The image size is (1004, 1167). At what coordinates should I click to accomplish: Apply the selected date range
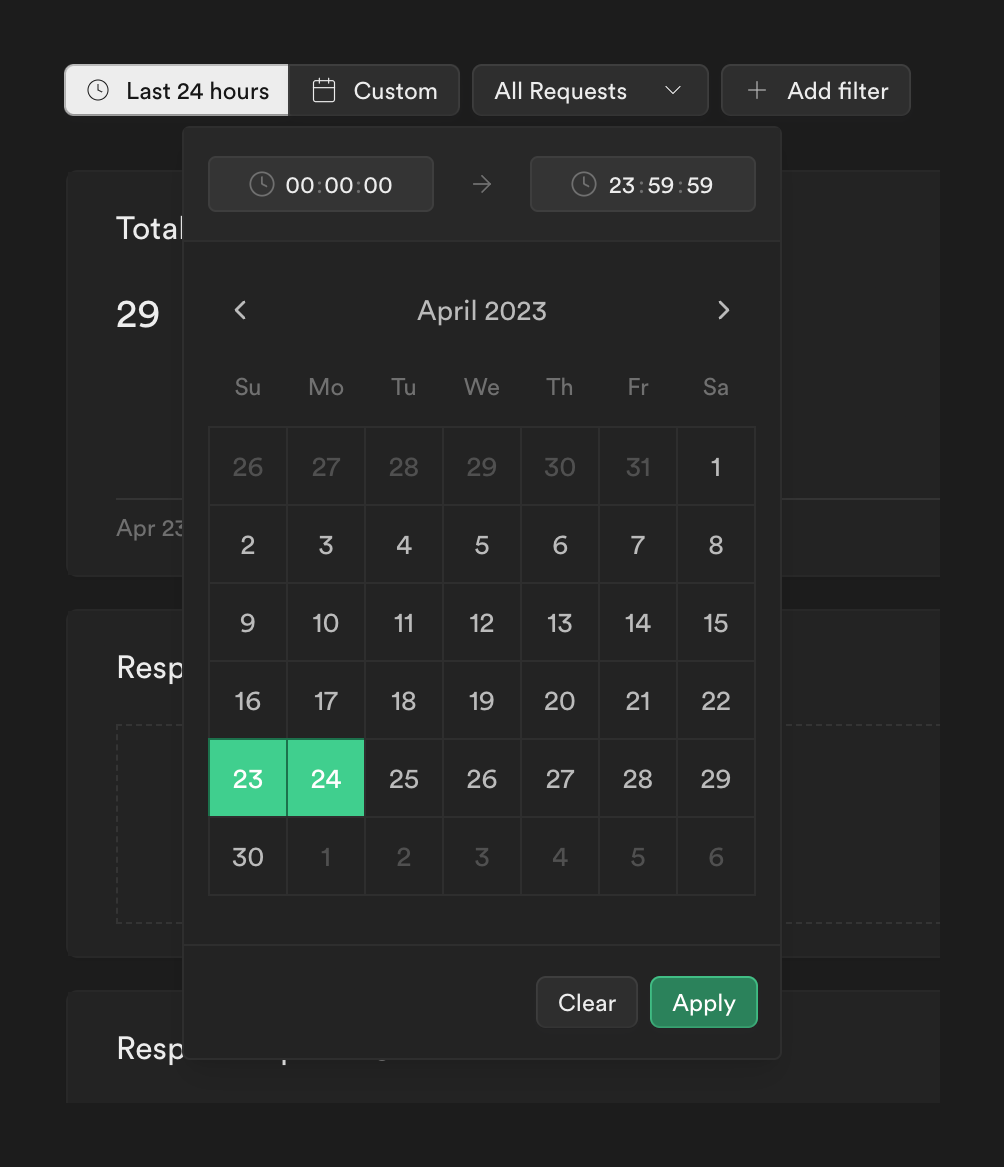pyautogui.click(x=703, y=1002)
